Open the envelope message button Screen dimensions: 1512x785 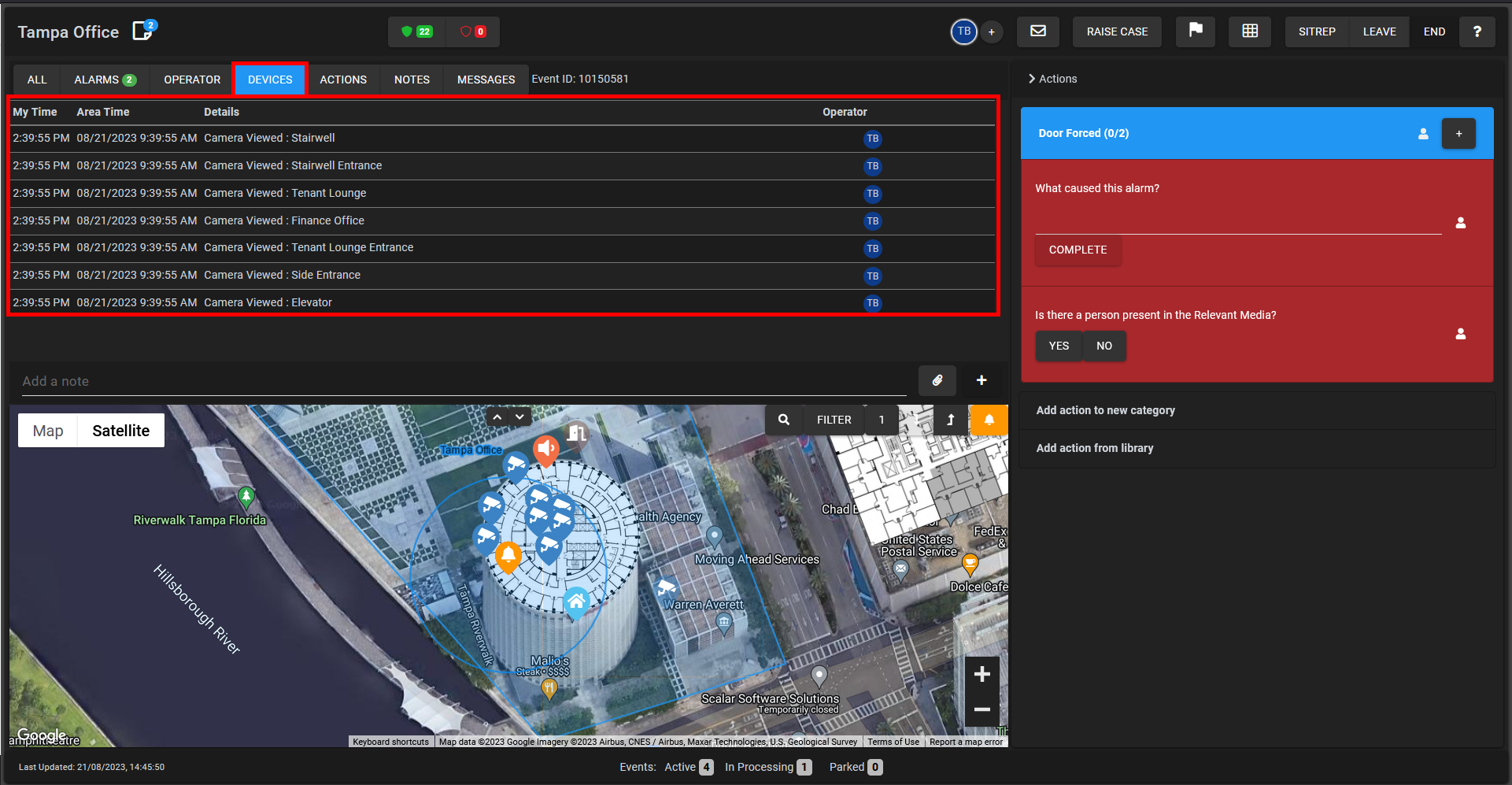pos(1038,31)
